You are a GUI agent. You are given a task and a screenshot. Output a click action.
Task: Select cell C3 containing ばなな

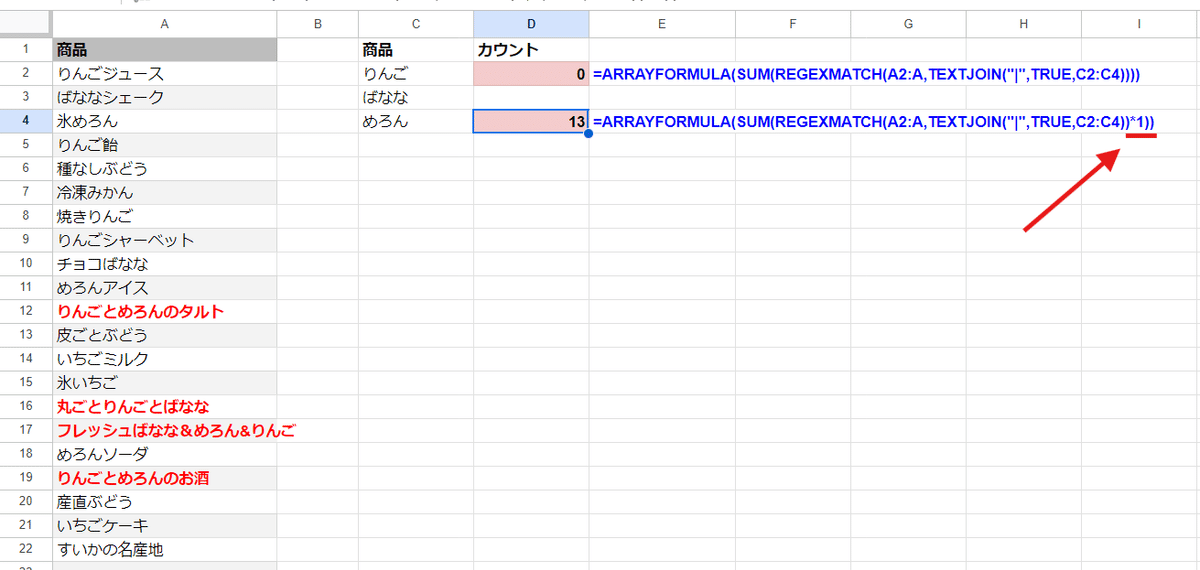[416, 98]
